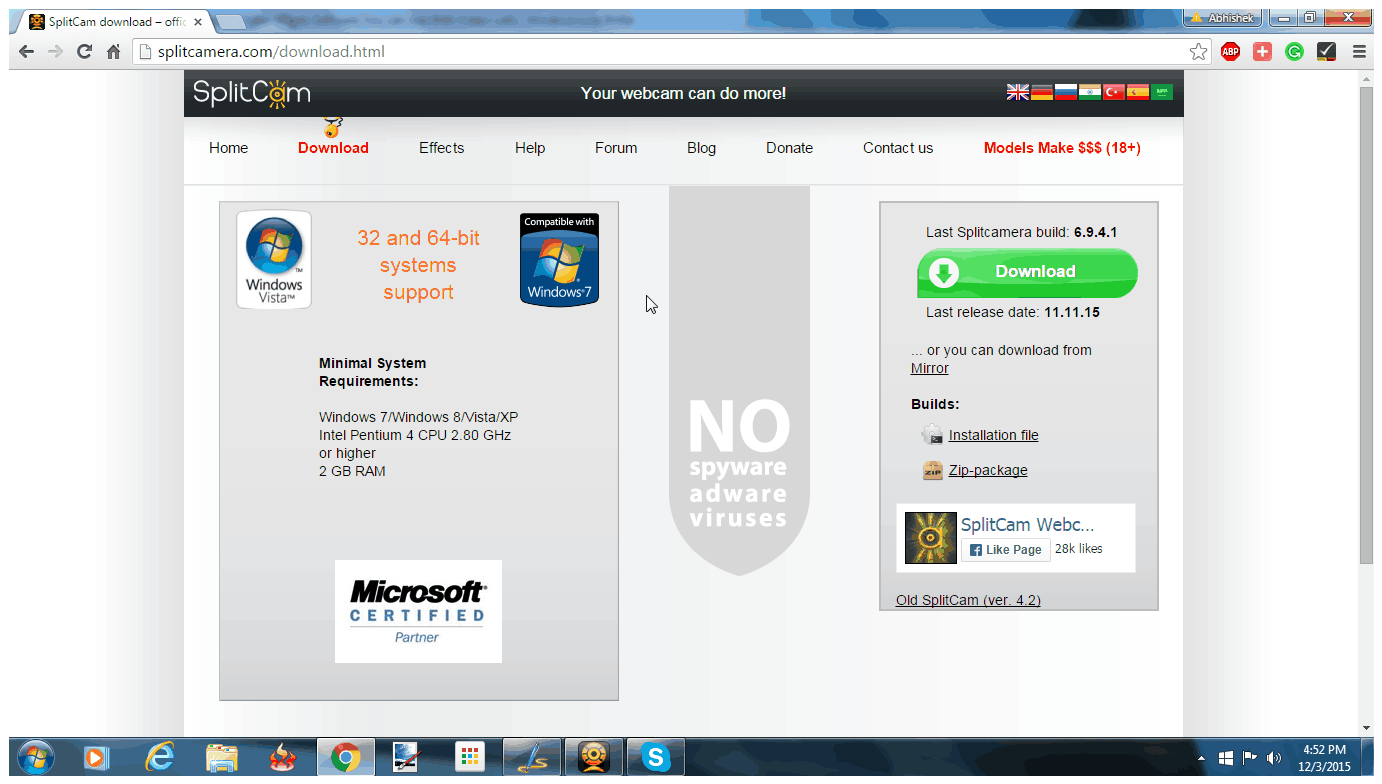Click the "Last release date: 11.11.15" text
This screenshot has width=1382, height=784.
(1013, 312)
